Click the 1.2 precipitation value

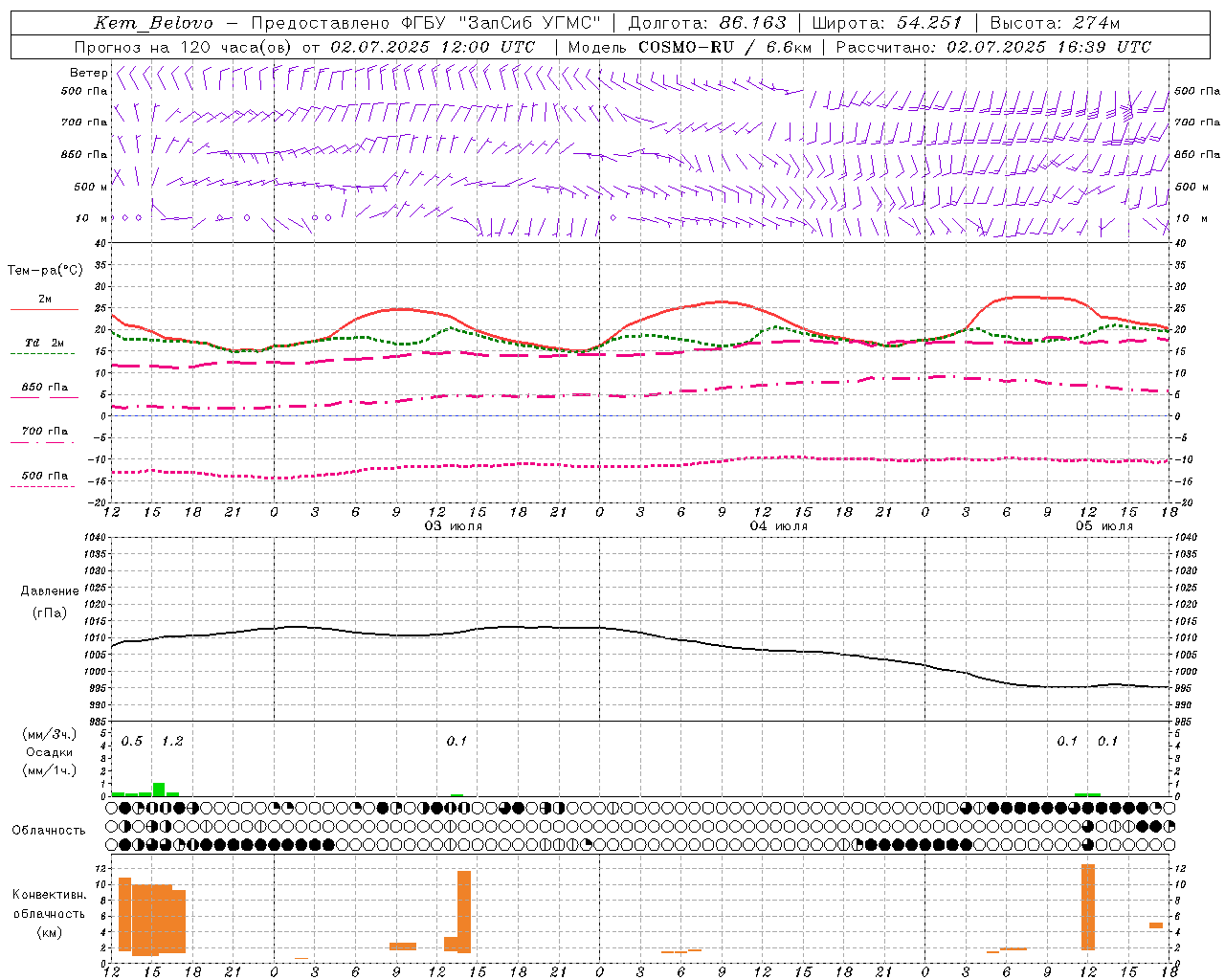(x=172, y=742)
